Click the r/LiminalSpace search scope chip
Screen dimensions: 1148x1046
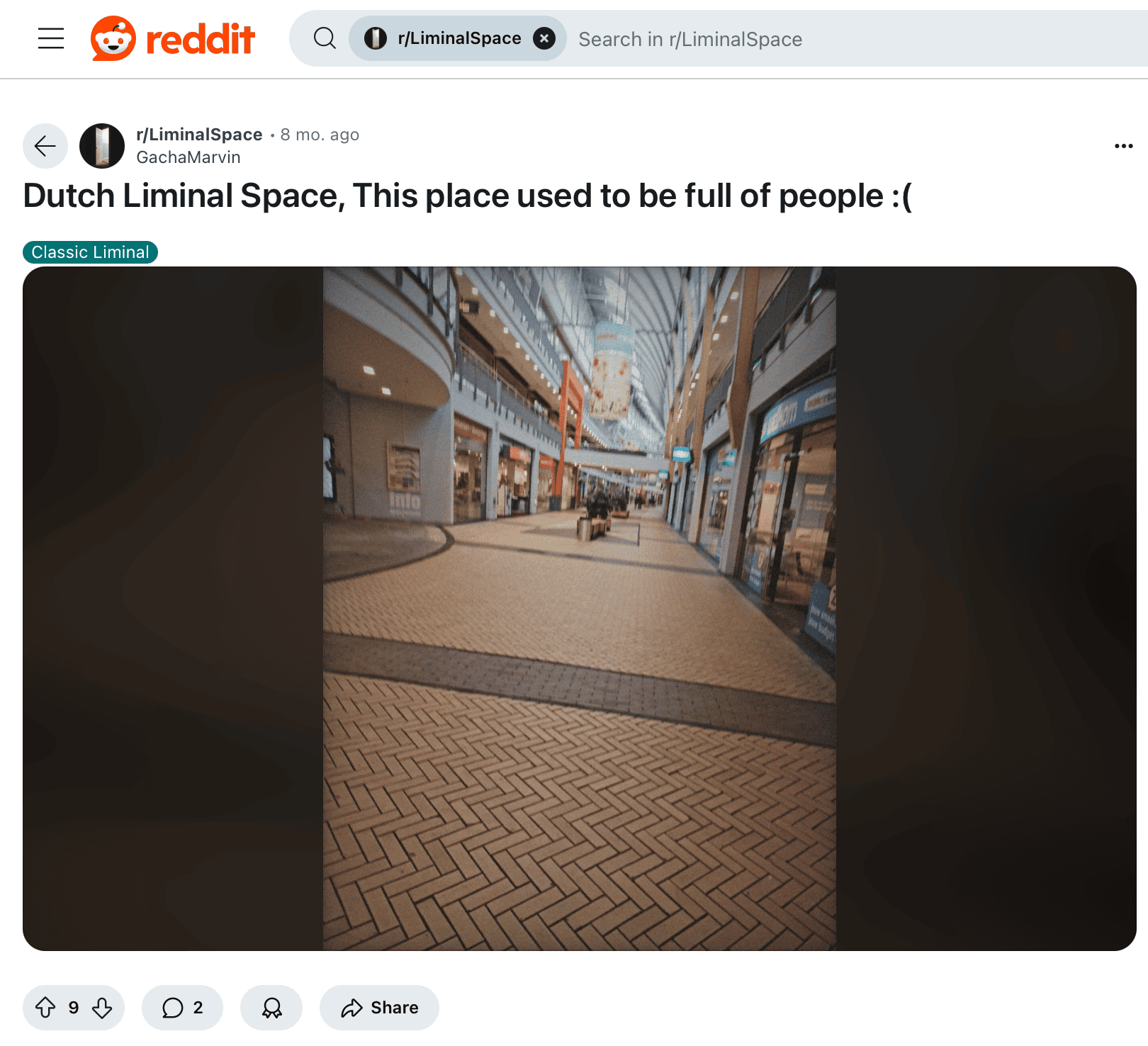(x=458, y=38)
